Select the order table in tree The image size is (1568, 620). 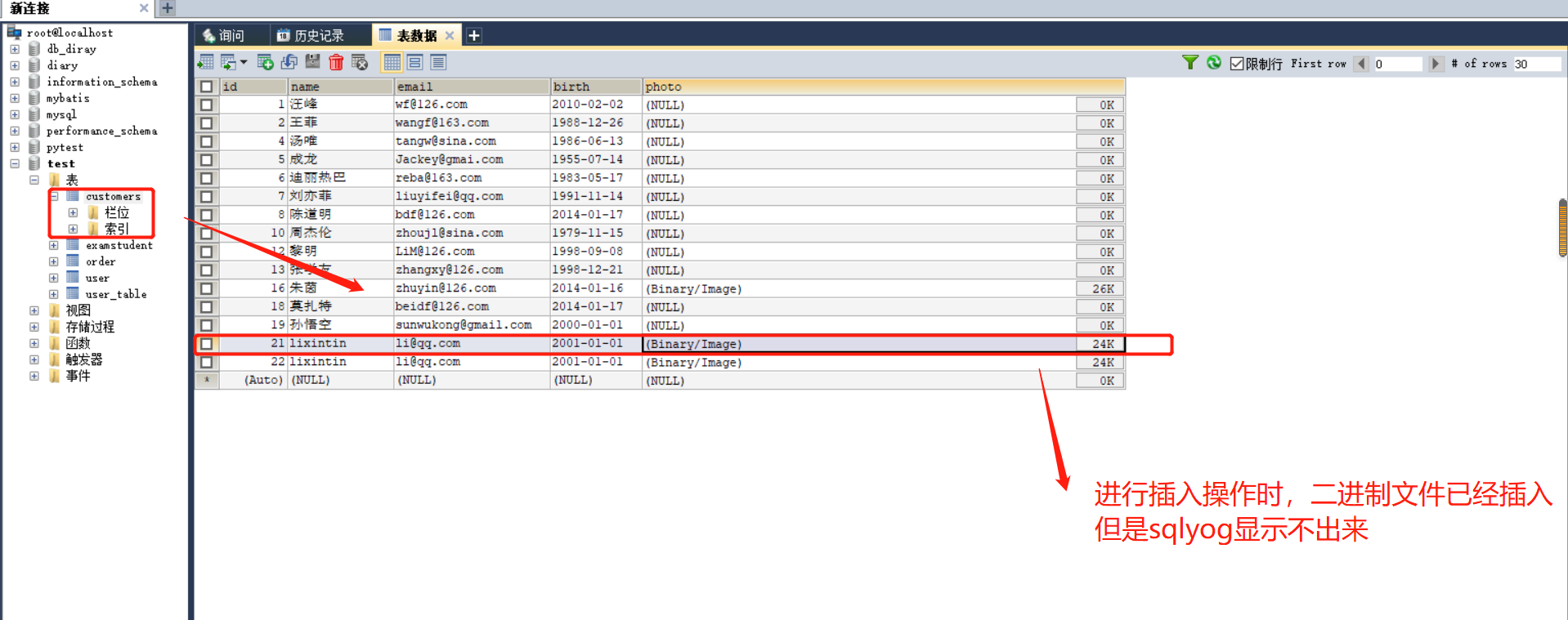101,261
